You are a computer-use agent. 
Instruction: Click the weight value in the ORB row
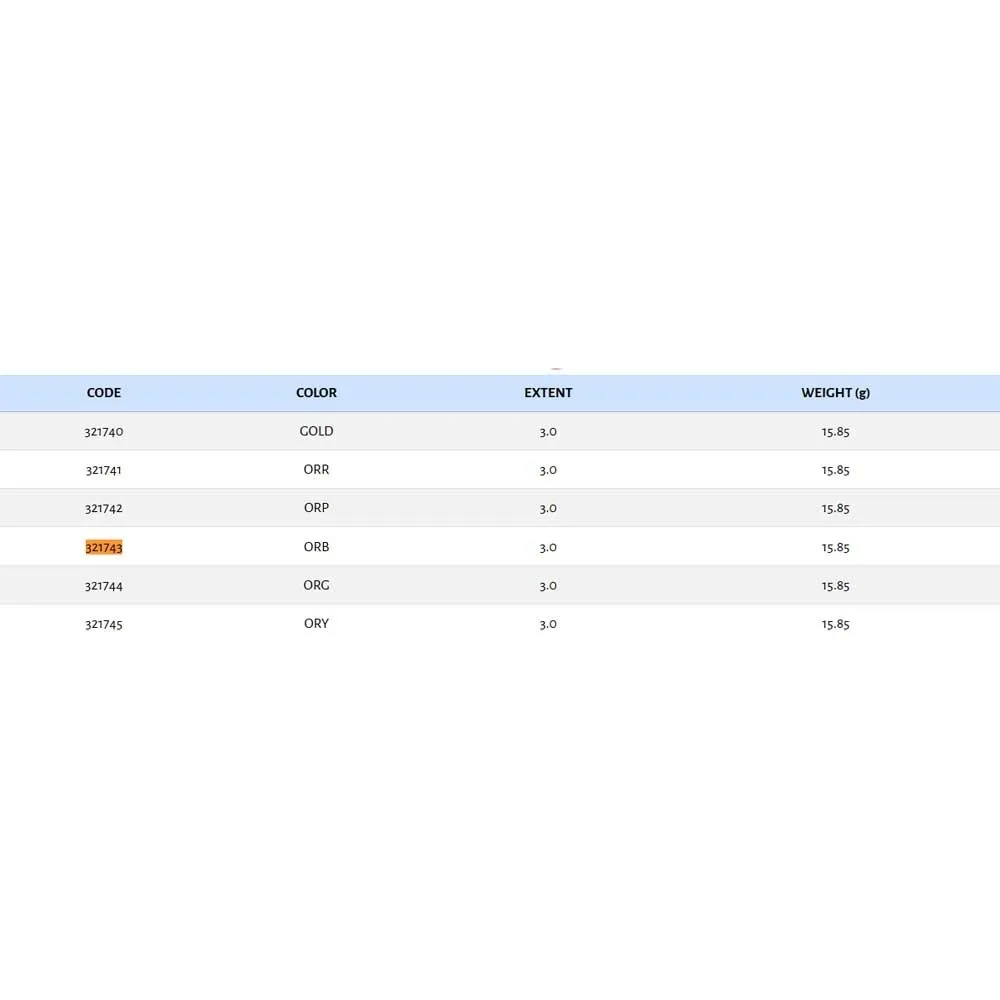click(x=835, y=547)
